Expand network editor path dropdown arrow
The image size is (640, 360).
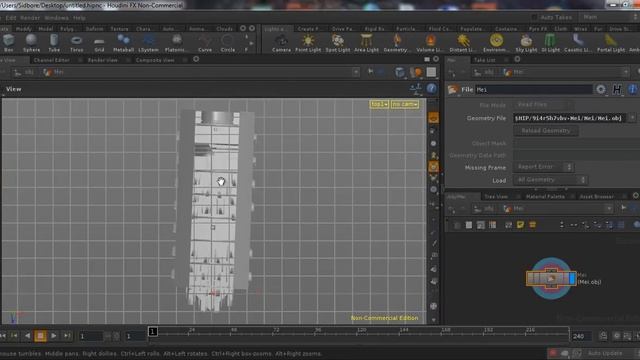[x=609, y=209]
